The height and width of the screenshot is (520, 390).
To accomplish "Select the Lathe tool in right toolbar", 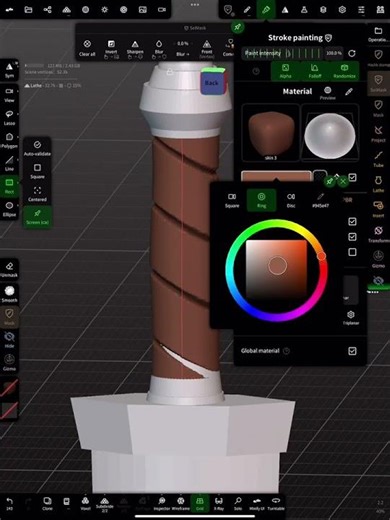I will point(378,184).
